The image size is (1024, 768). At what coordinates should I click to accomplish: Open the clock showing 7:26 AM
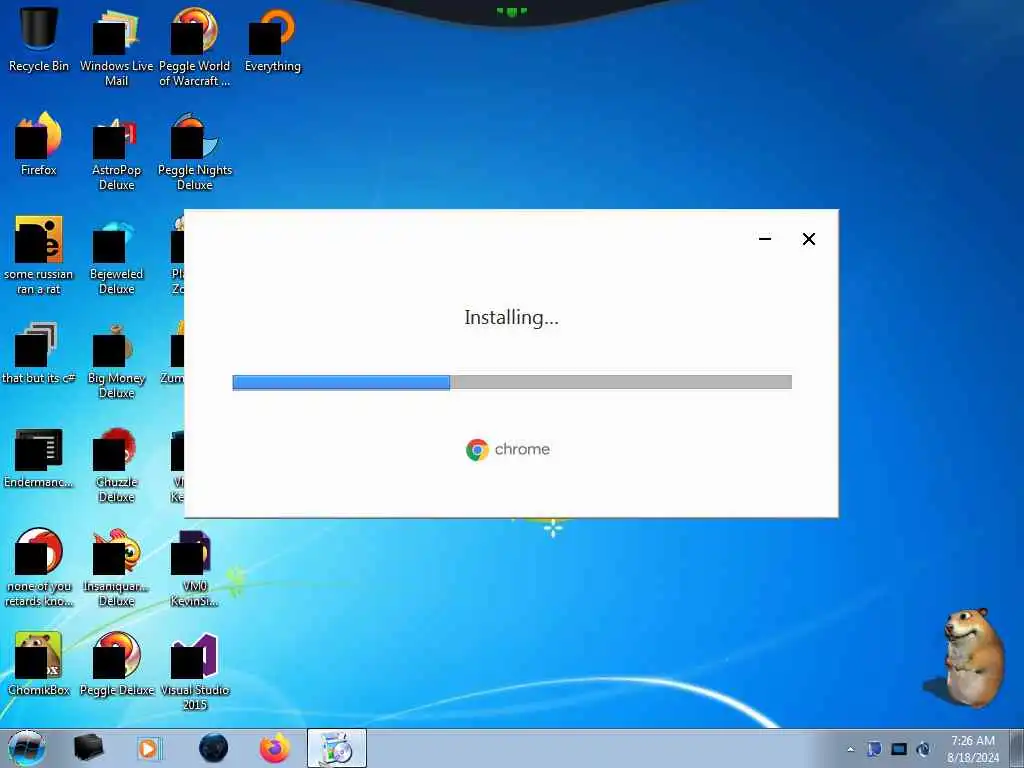[973, 748]
